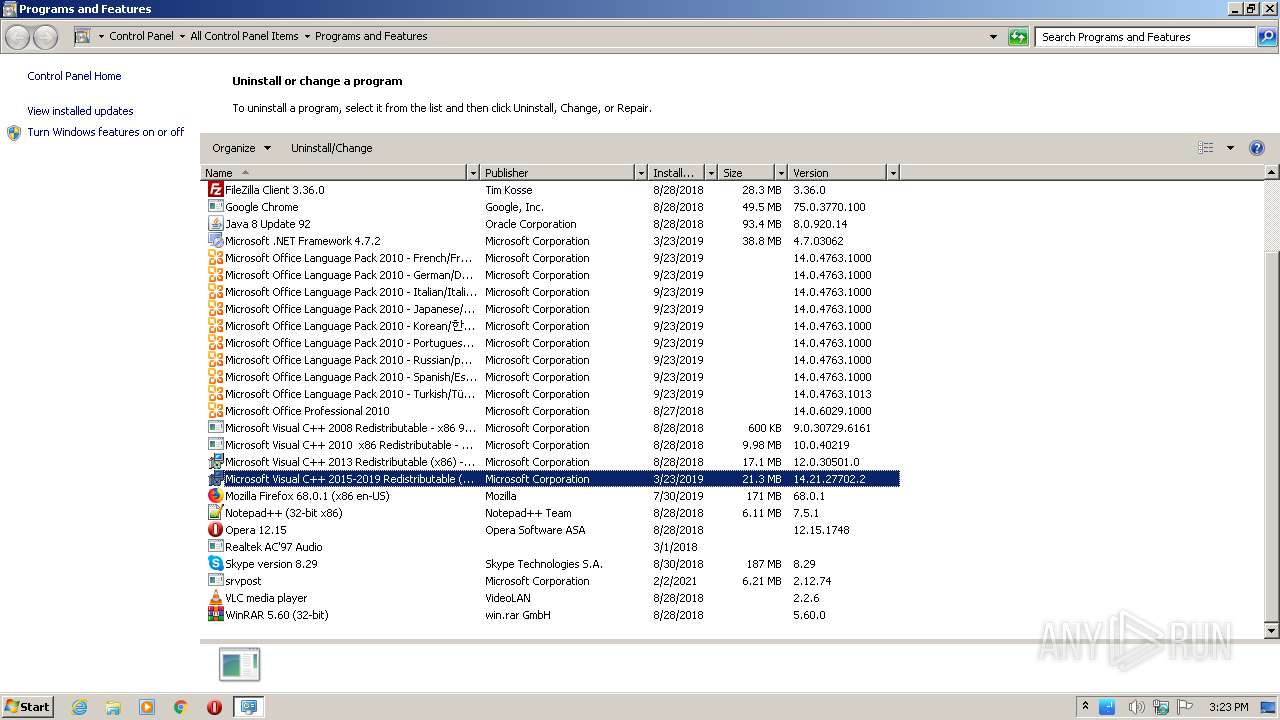Click the list scrollbar up arrow
Image resolution: width=1280 pixels, height=720 pixels.
[x=1272, y=173]
